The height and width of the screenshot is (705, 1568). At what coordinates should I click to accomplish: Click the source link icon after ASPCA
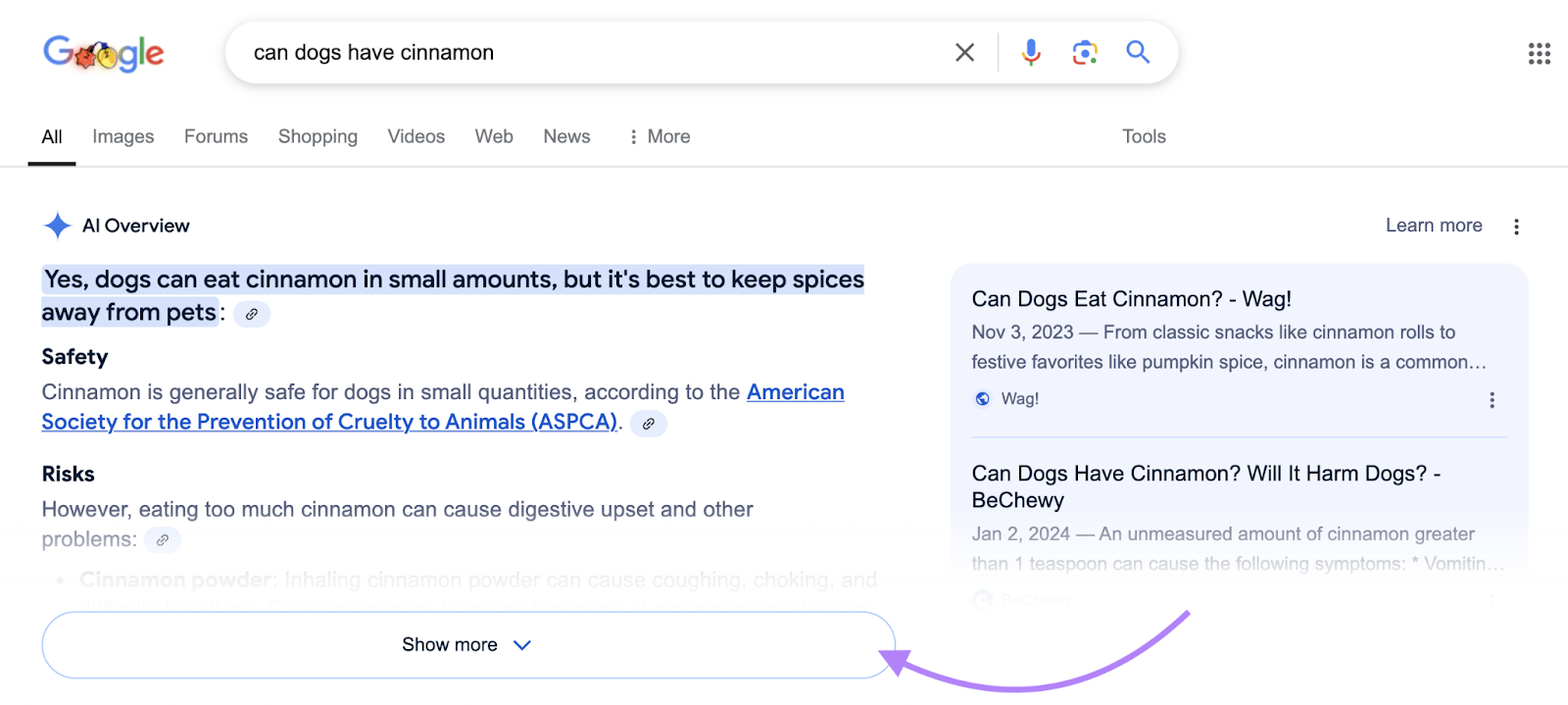click(648, 424)
